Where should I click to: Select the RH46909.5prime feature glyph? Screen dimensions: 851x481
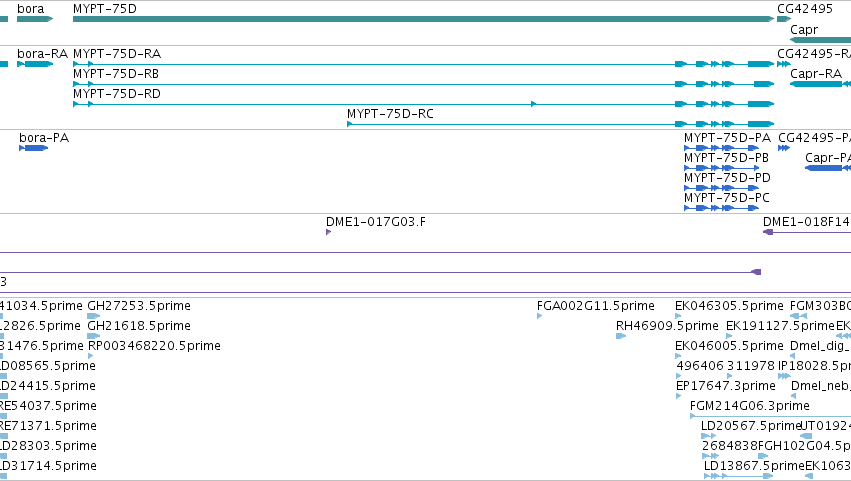click(621, 337)
